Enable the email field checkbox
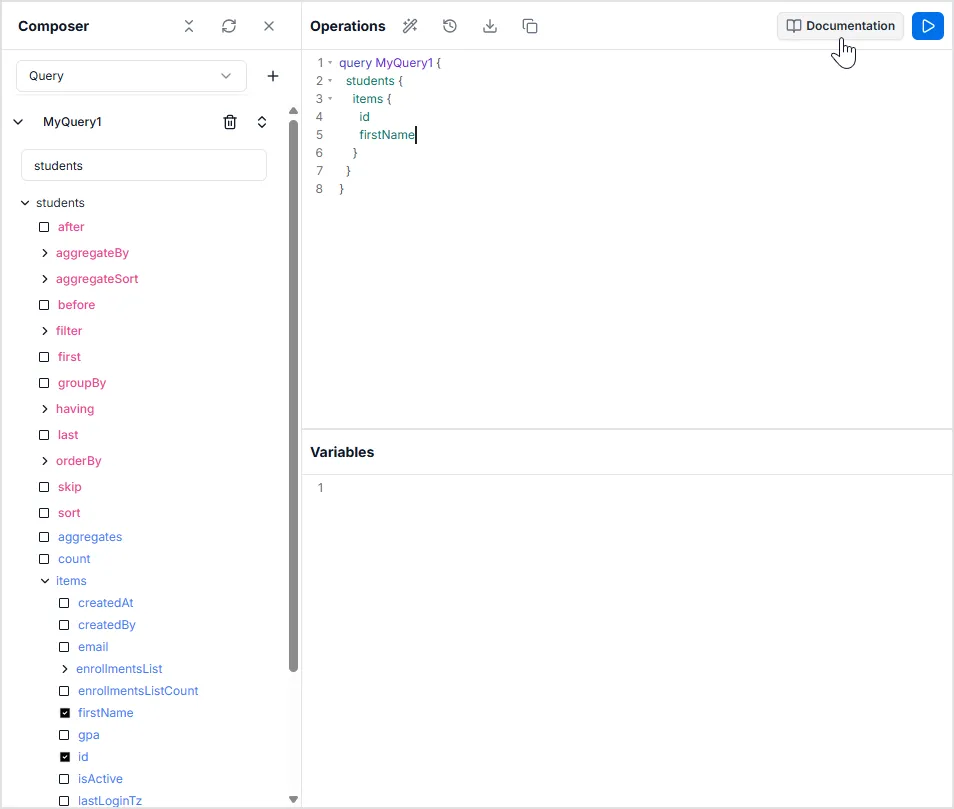The width and height of the screenshot is (954, 809). (65, 647)
